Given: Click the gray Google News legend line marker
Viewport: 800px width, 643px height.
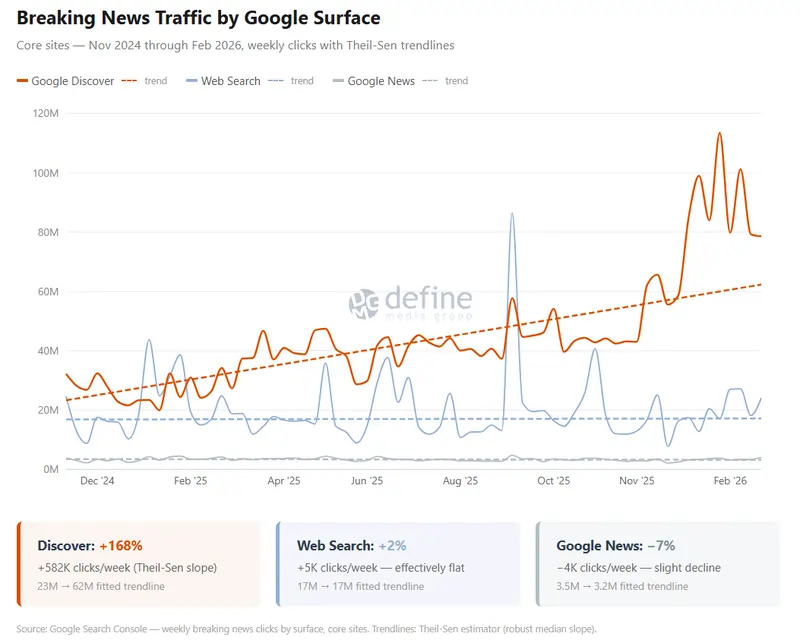Looking at the screenshot, I should point(338,81).
